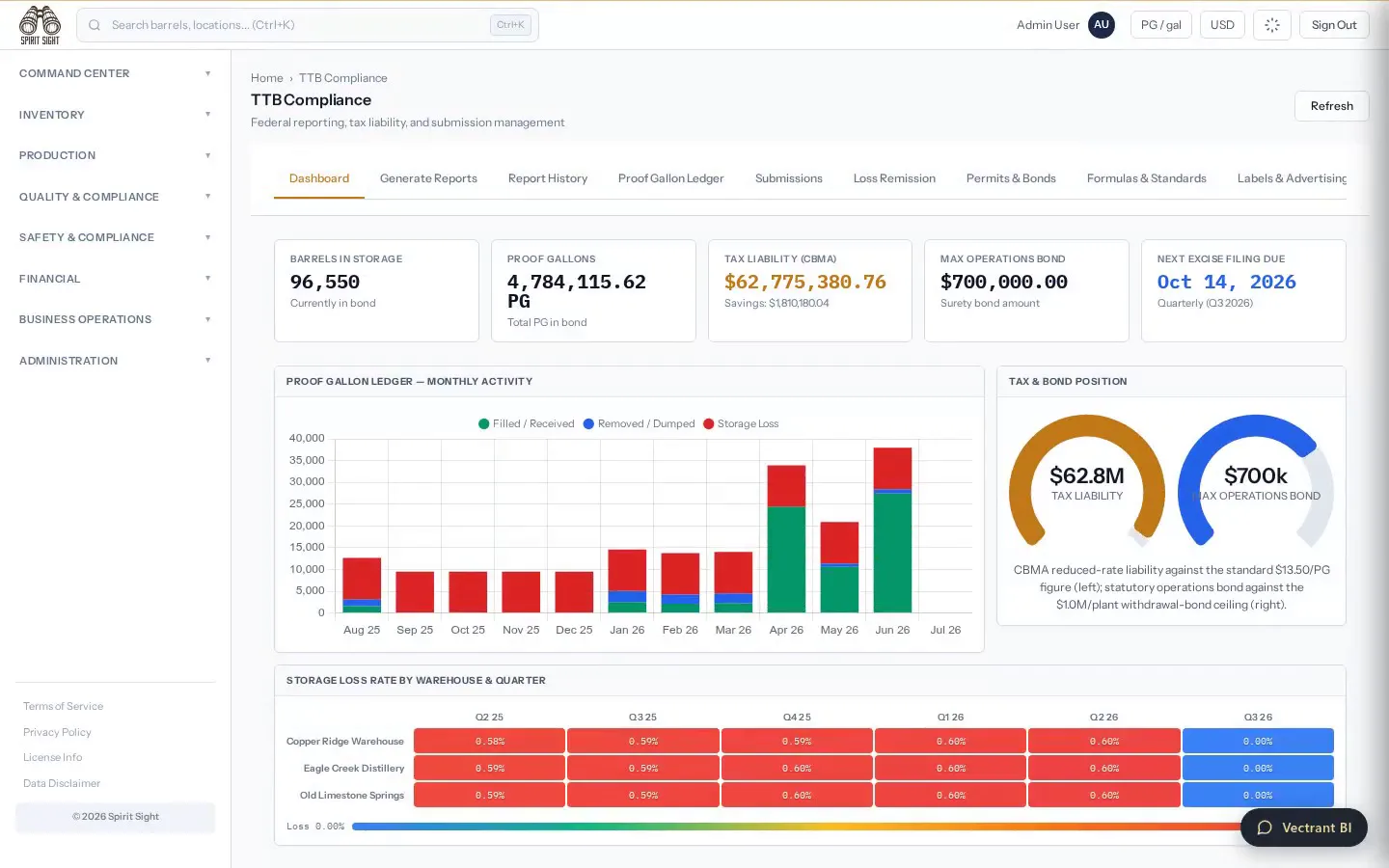1389x868 pixels.
Task: Open the AU user avatar
Action: tap(1102, 25)
